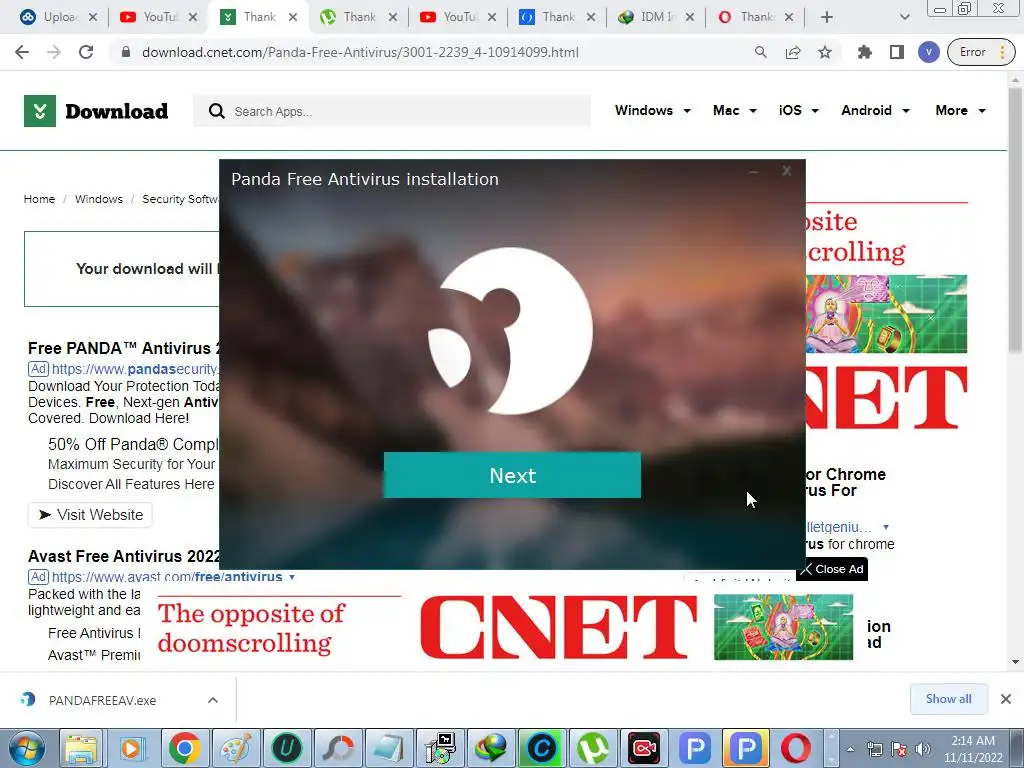Screen dimensions: 1024x768
Task: Reload the current page
Action: pyautogui.click(x=86, y=52)
